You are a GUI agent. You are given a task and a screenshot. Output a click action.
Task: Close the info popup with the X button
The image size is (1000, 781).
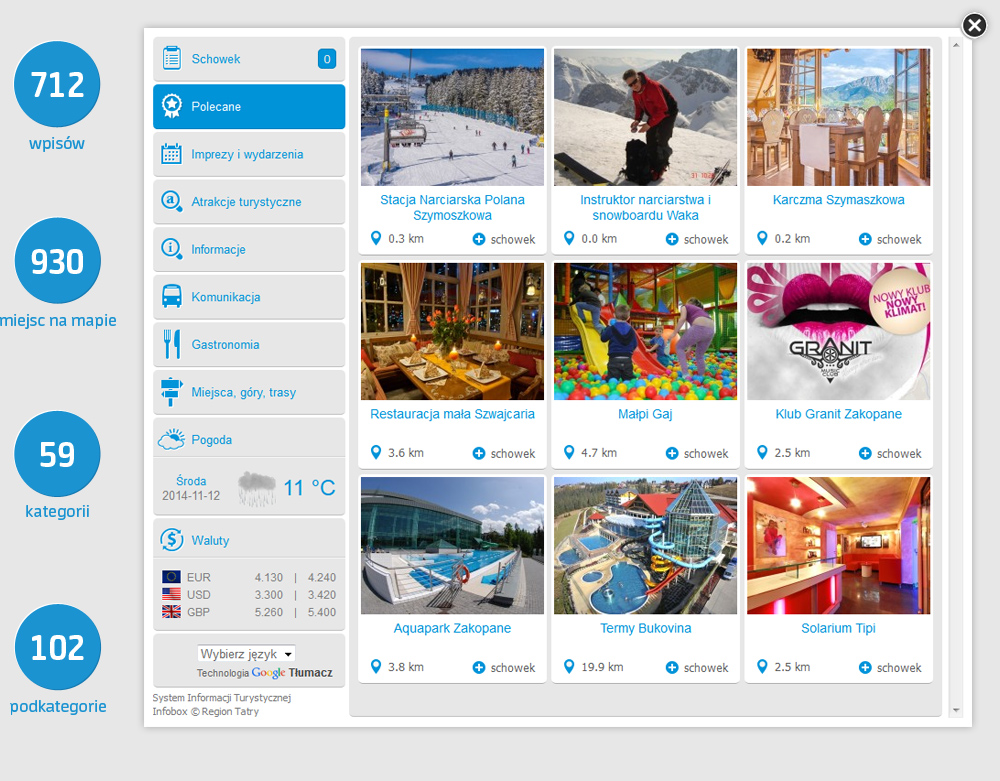(974, 26)
